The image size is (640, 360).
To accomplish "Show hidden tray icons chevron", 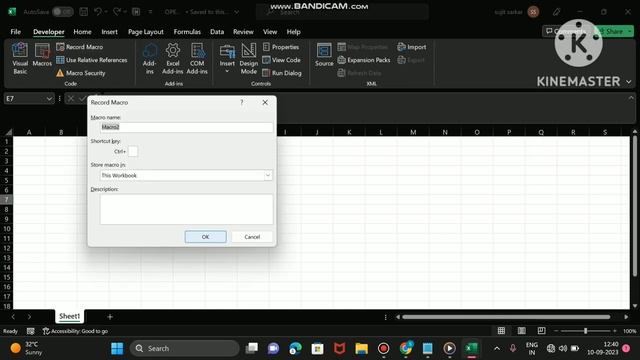I will tap(497, 348).
